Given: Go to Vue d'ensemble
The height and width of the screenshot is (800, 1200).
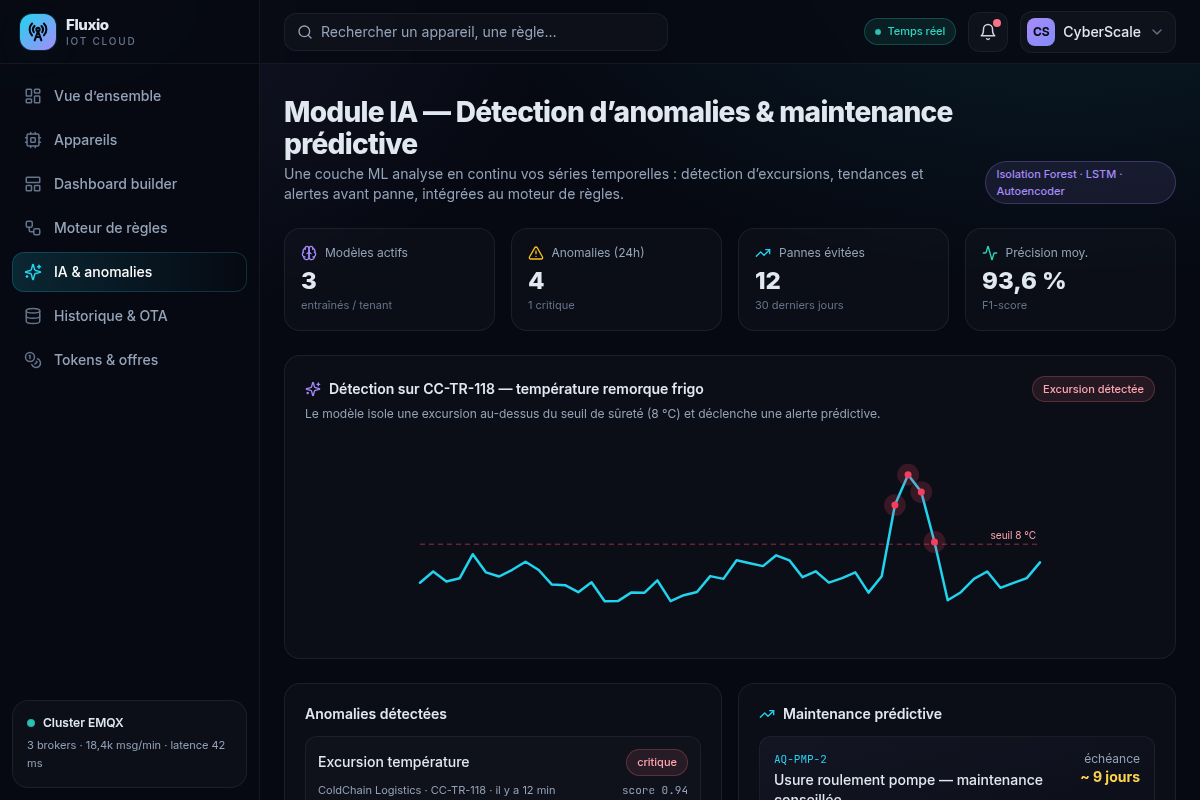Looking at the screenshot, I should (x=129, y=96).
